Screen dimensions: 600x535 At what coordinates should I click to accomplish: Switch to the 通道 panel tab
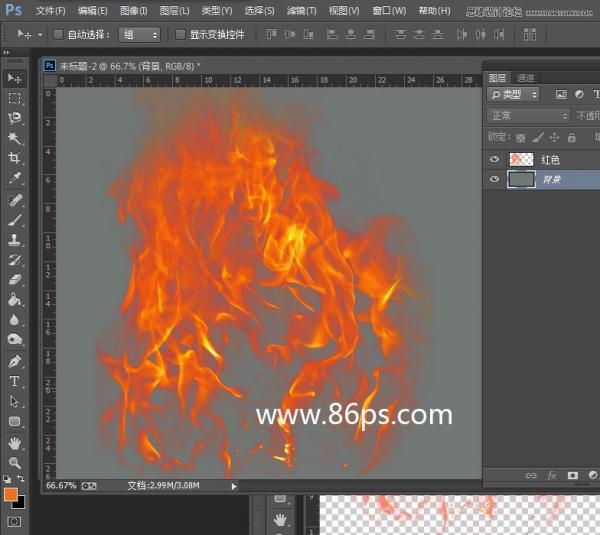pos(526,77)
